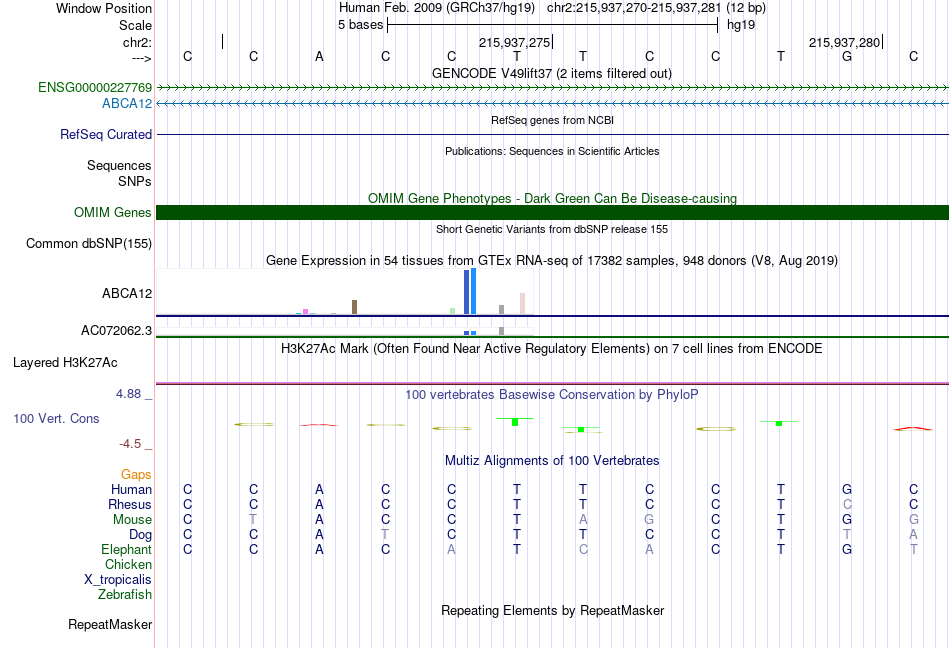The height and width of the screenshot is (648, 950).
Task: Select the Mouse species row label
Action: pyautogui.click(x=132, y=520)
